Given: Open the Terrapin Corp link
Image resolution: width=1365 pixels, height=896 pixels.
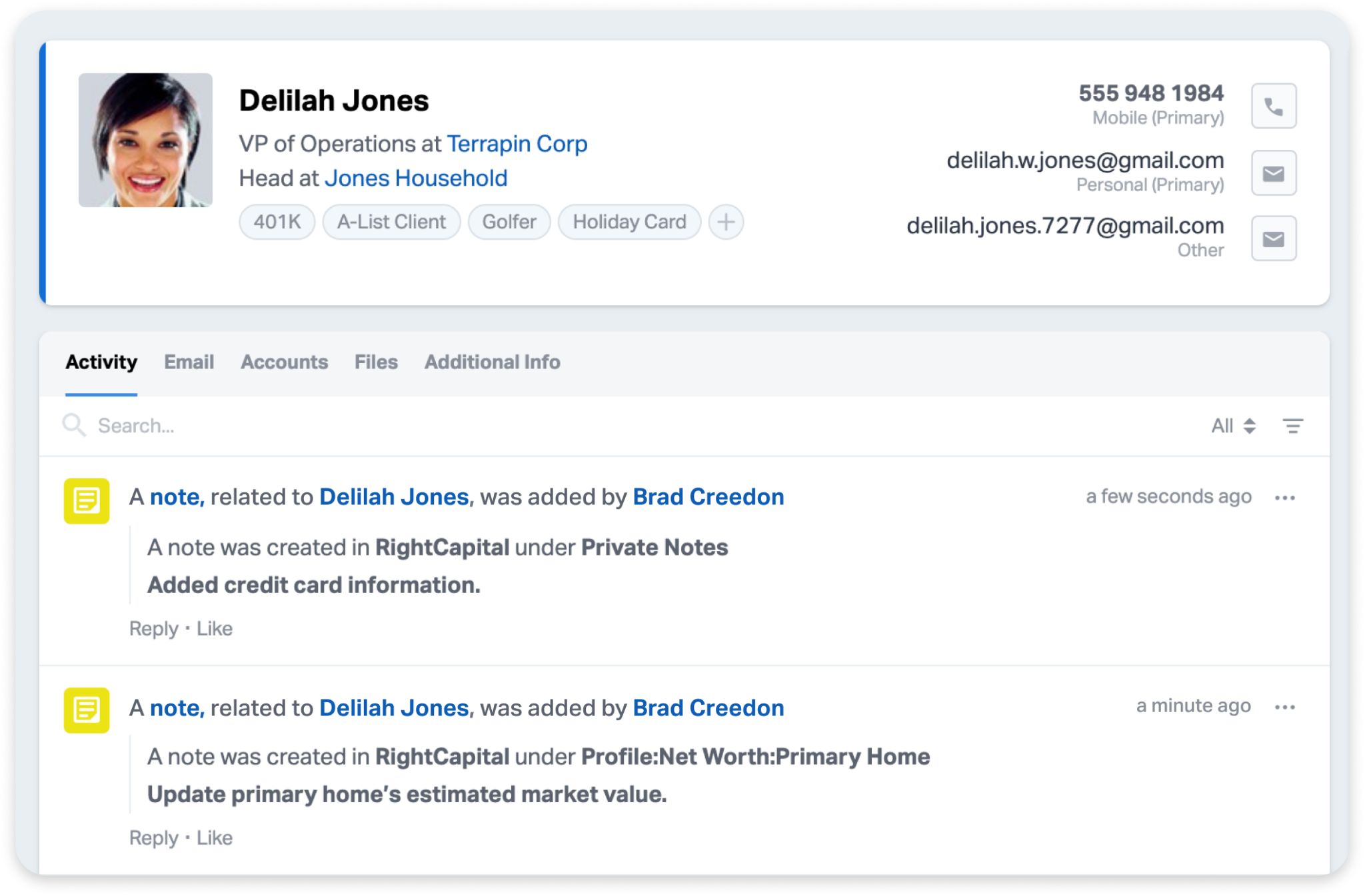Looking at the screenshot, I should coord(517,144).
